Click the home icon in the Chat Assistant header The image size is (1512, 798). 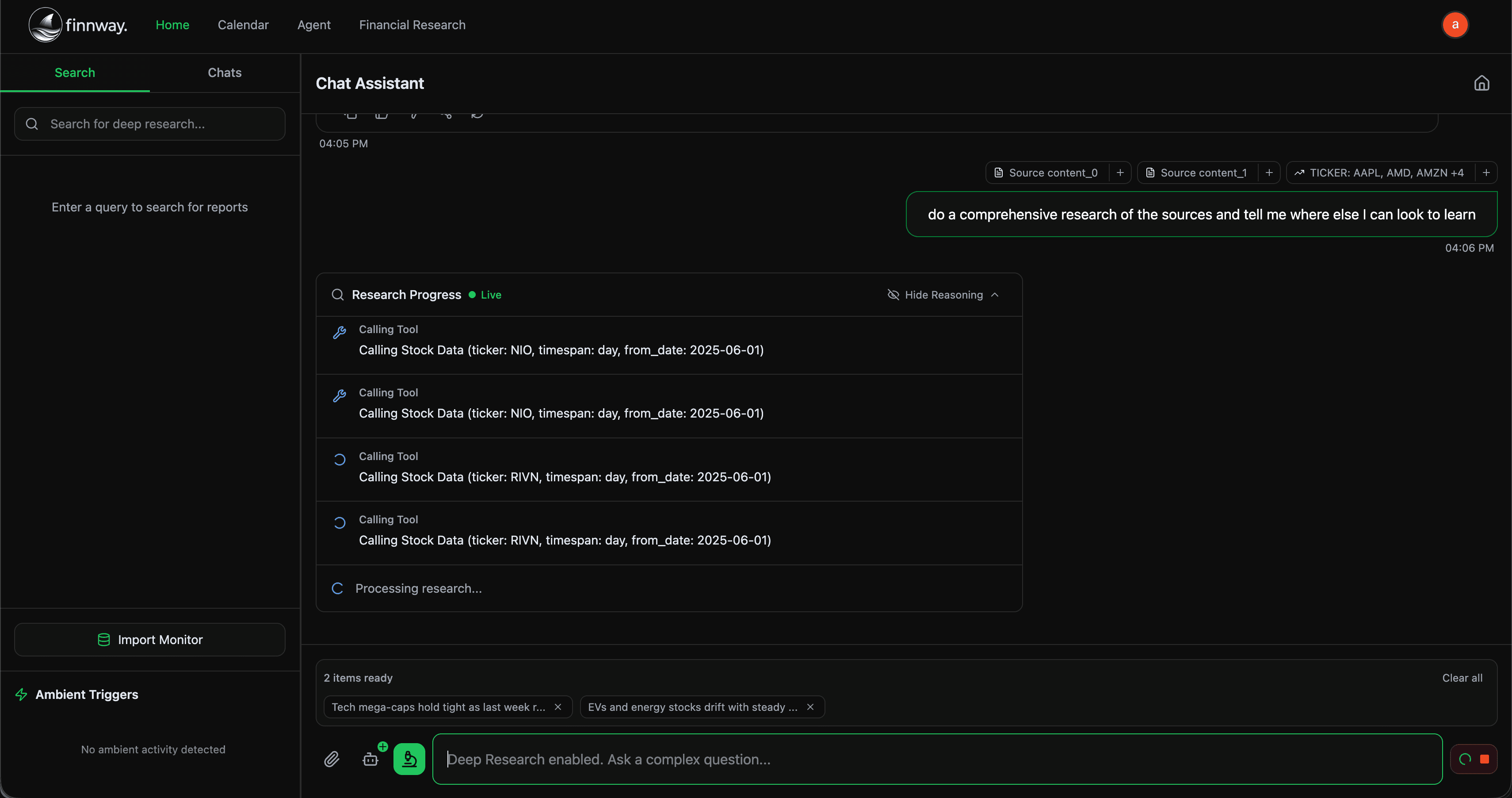coord(1481,83)
